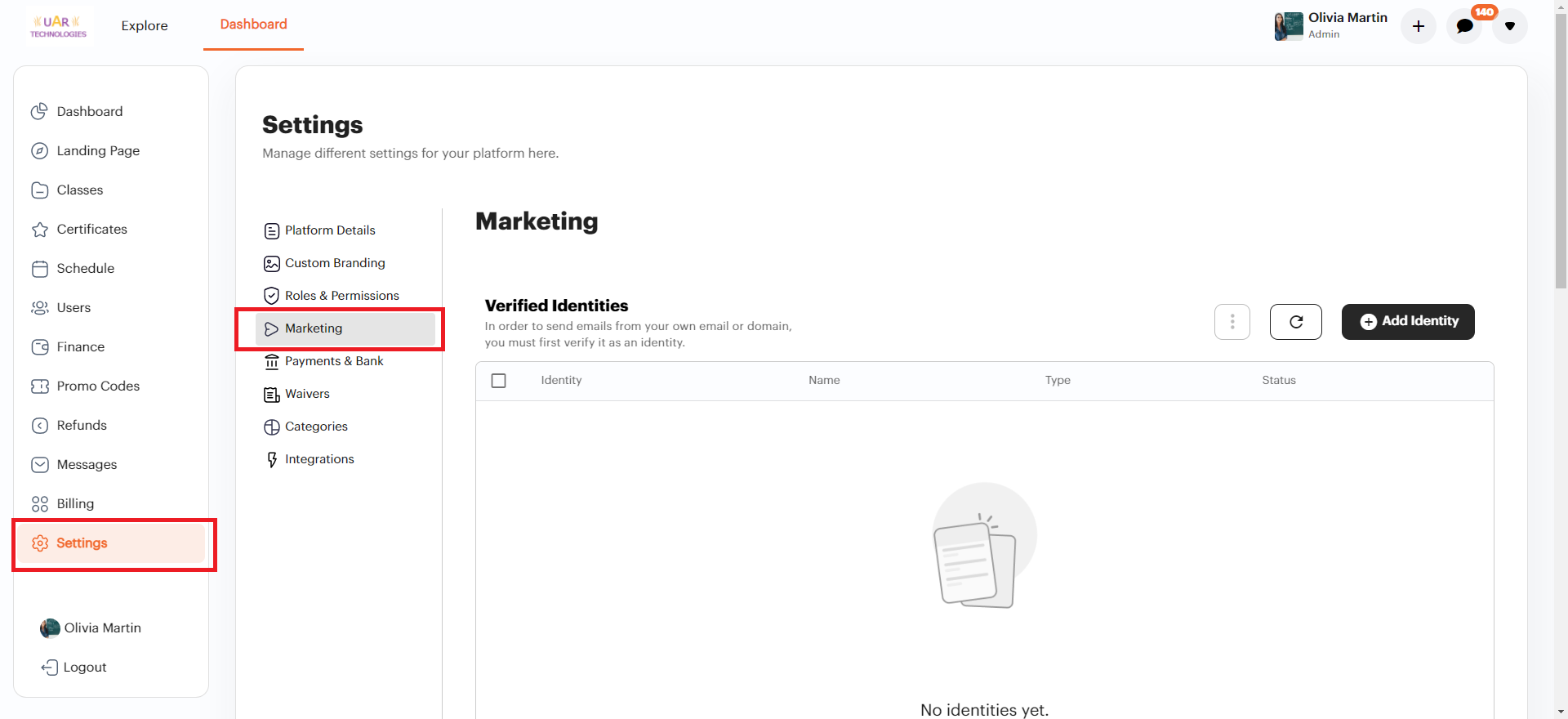Click the scrollbar down arrow

click(1561, 712)
